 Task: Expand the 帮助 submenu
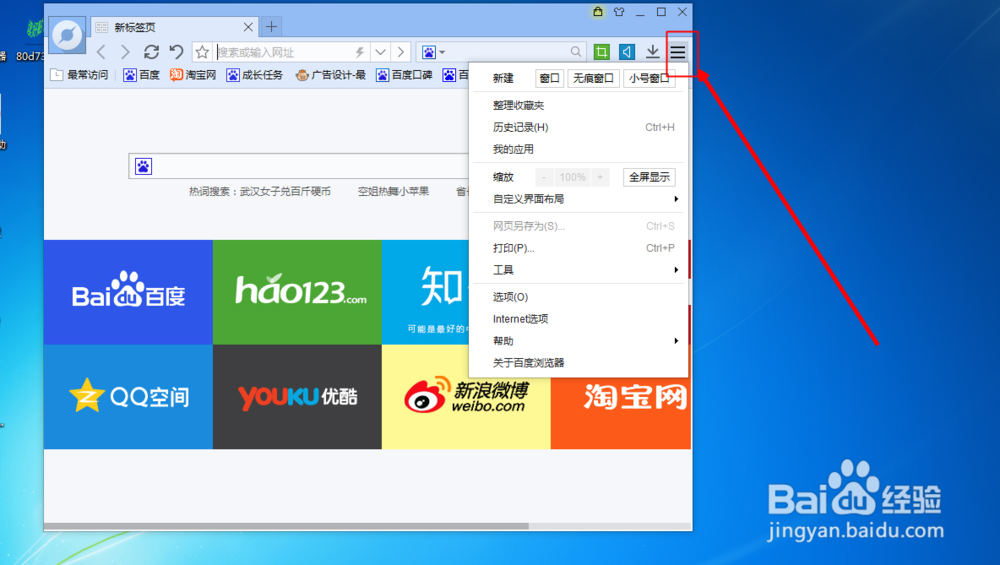(578, 341)
